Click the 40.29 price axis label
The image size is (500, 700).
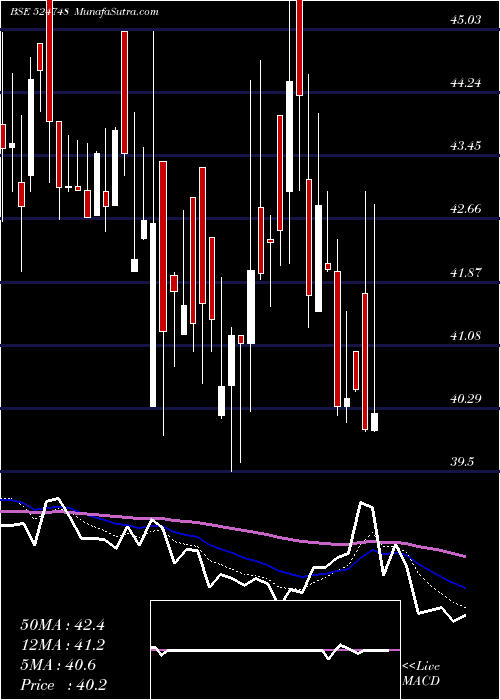[468, 398]
